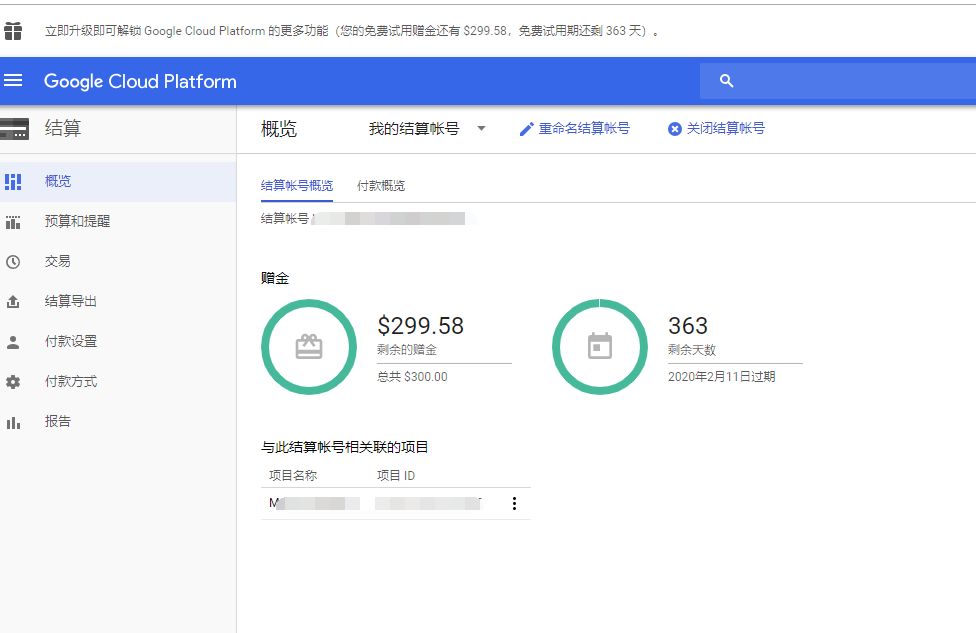Switch to 结算帐号概览 tab
Viewport: 976px width, 633px height.
coord(297,185)
